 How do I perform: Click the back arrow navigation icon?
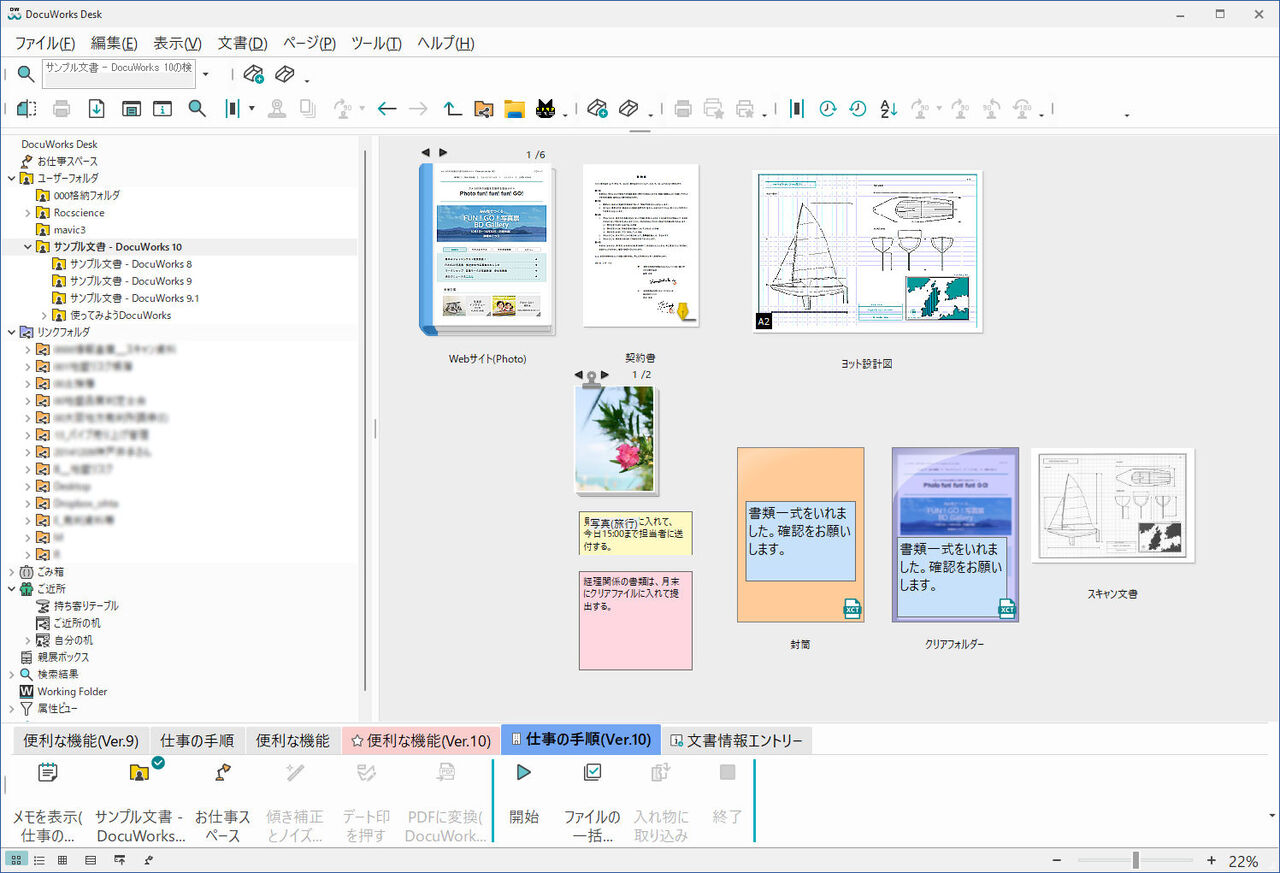387,108
